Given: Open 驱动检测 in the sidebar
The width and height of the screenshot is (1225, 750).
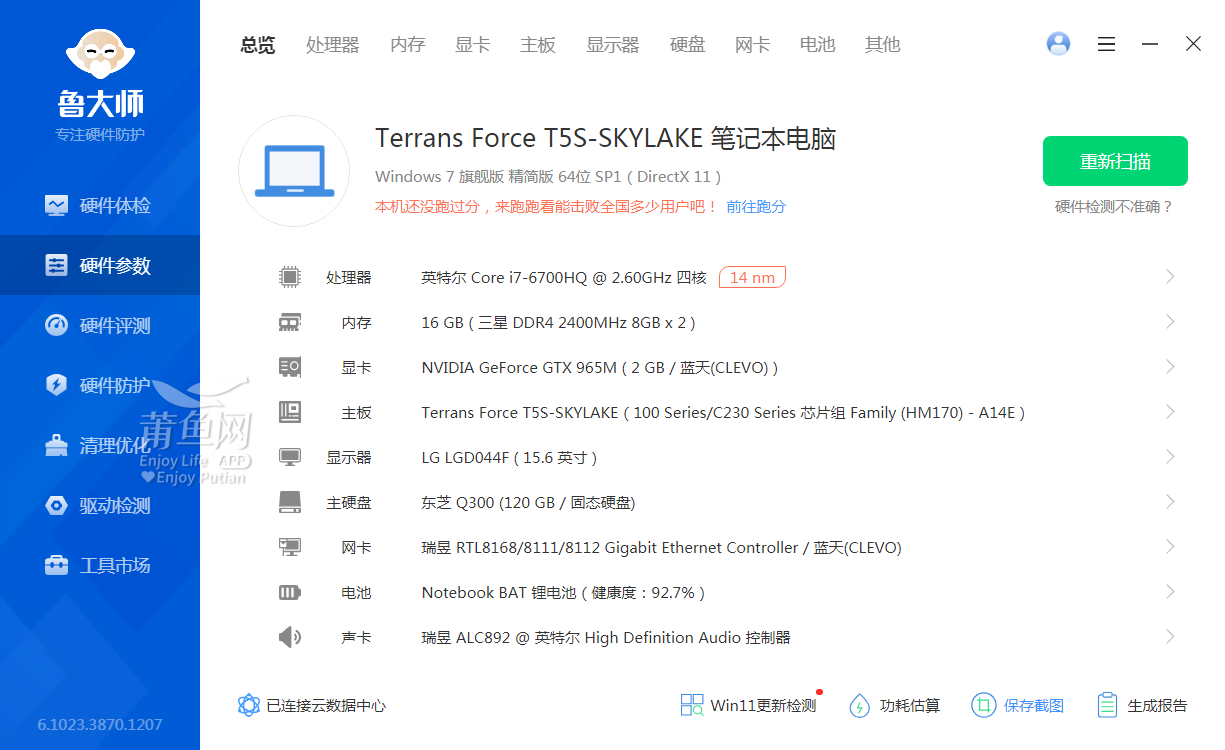Looking at the screenshot, I should [x=100, y=505].
